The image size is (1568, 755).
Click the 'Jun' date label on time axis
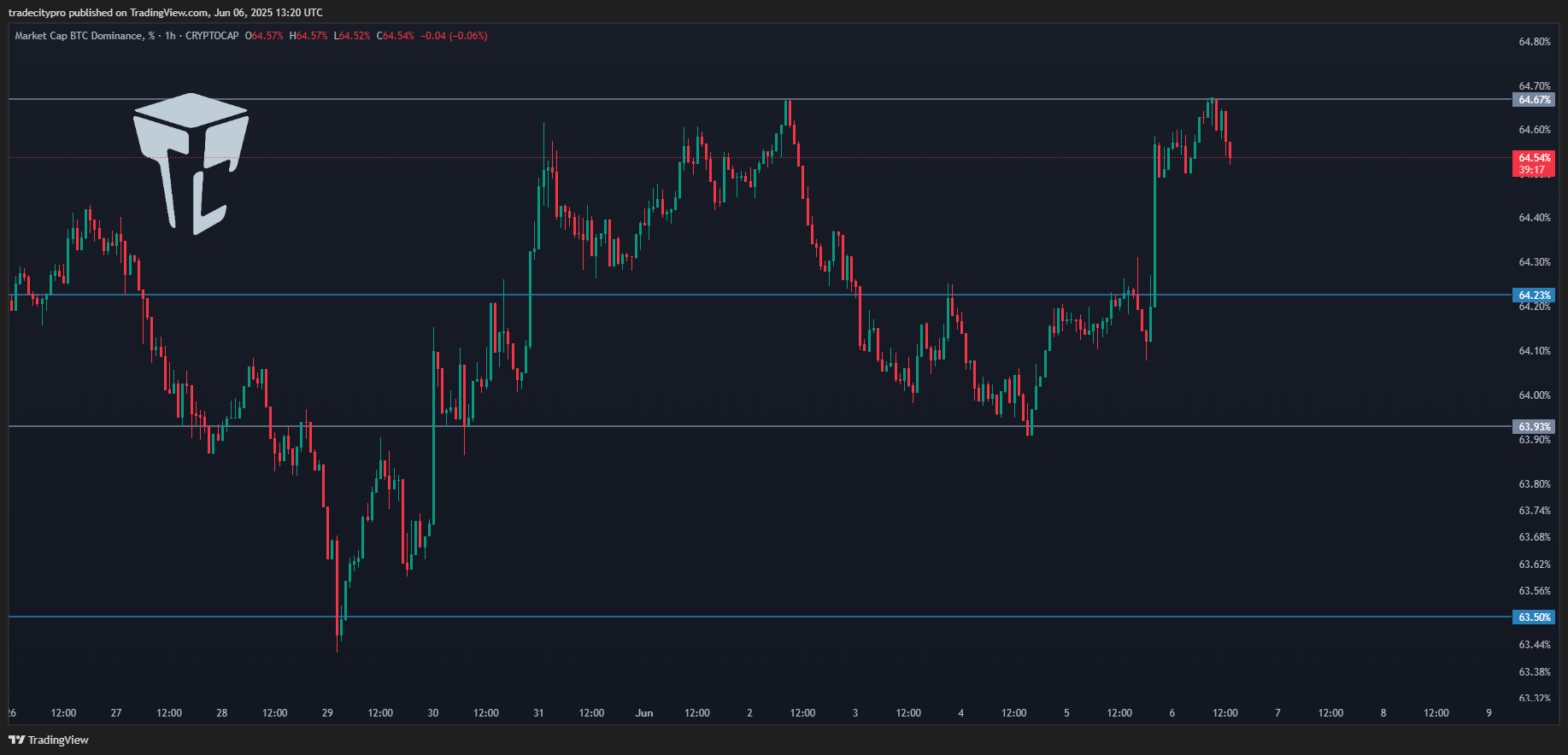click(x=644, y=713)
